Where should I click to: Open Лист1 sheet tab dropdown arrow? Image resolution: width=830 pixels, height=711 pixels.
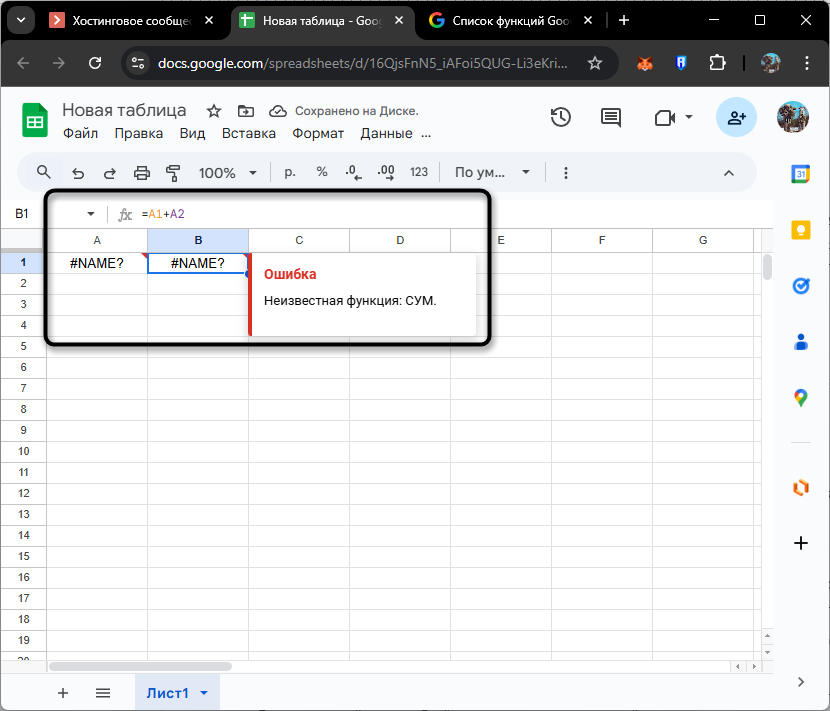[204, 693]
